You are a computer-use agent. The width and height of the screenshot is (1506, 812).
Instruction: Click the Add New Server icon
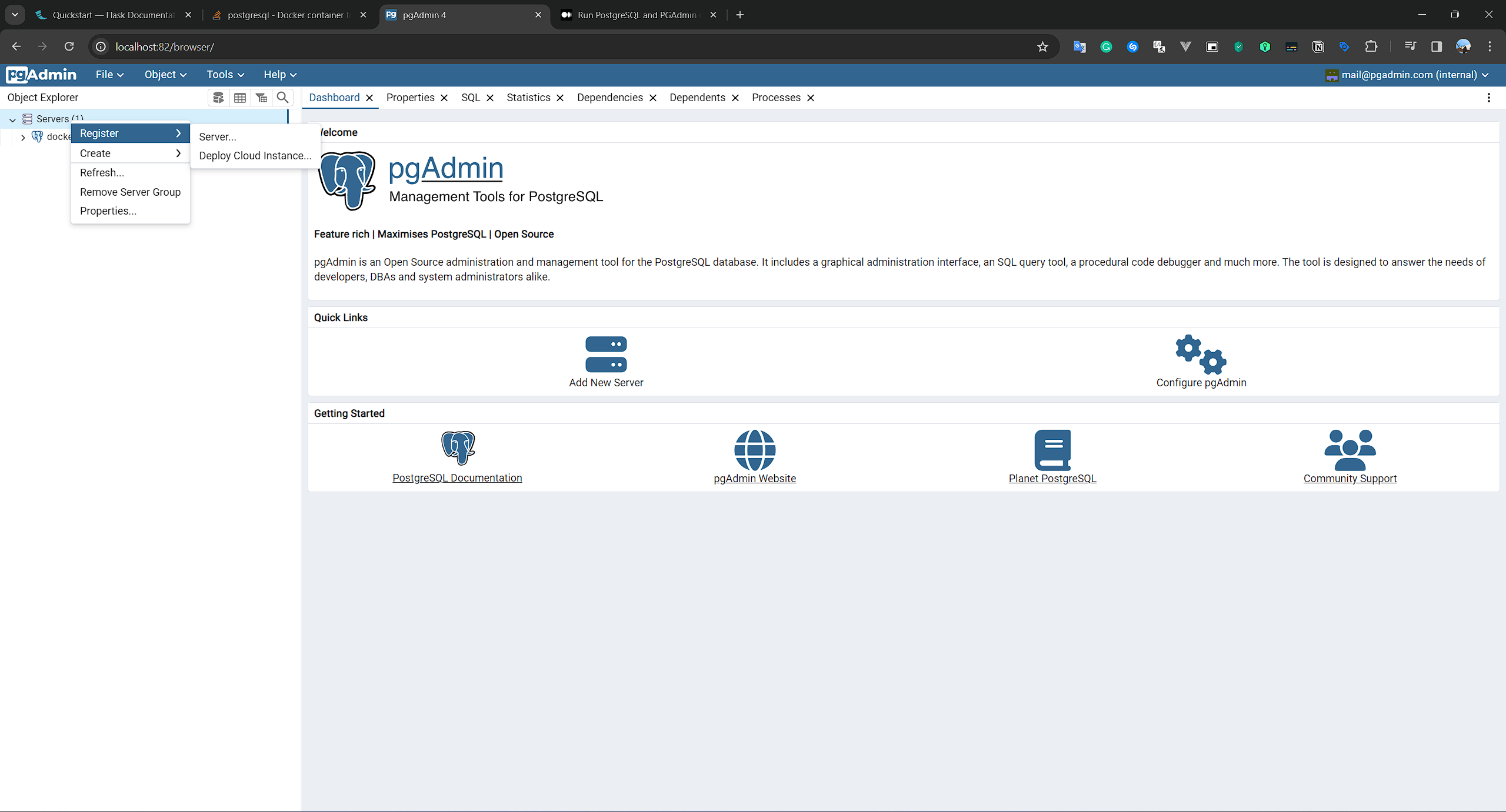click(x=606, y=355)
